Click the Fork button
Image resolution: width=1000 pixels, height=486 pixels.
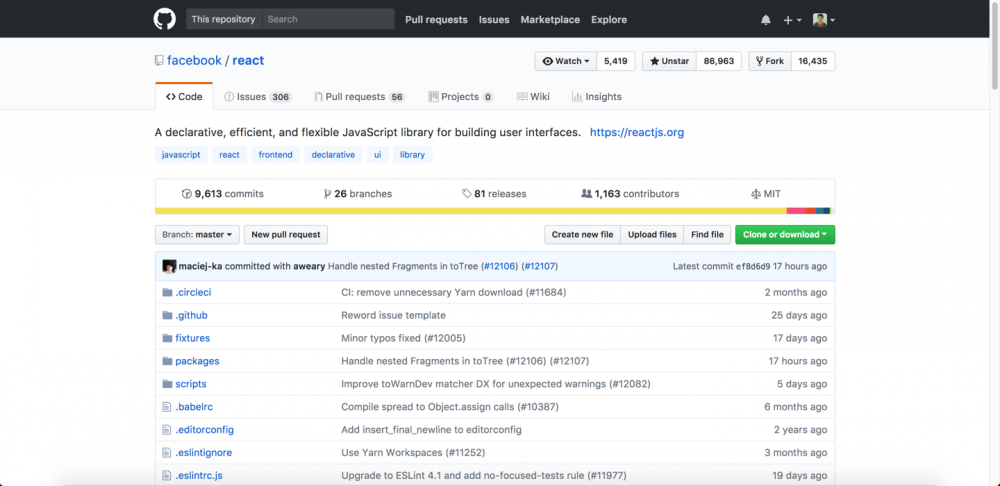[x=770, y=61]
